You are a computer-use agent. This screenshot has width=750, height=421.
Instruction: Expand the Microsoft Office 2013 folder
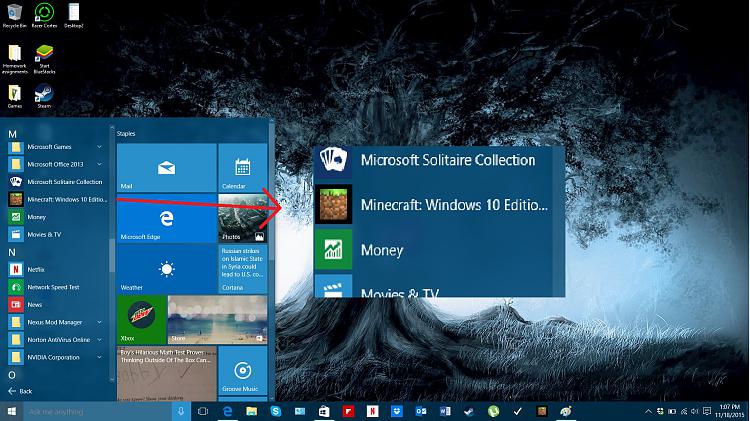click(x=56, y=164)
